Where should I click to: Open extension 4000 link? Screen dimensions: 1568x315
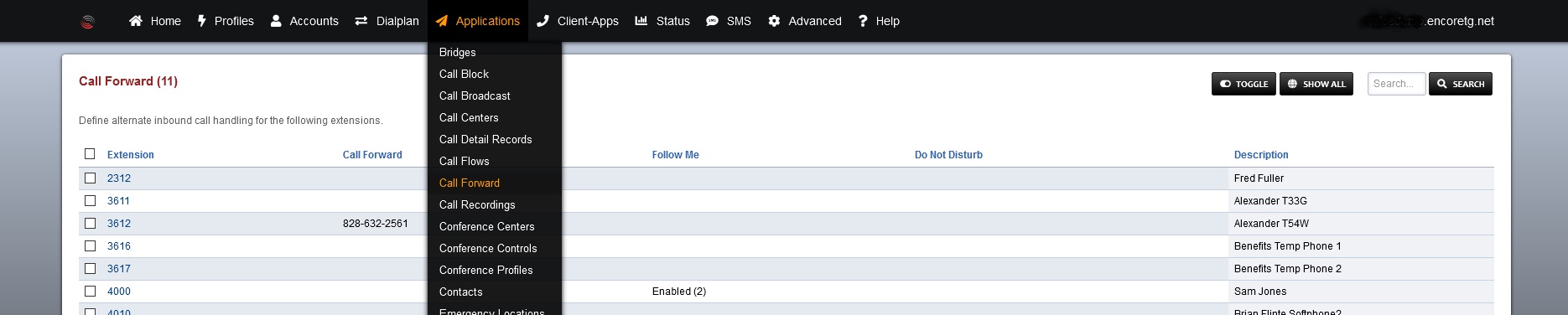(119, 292)
